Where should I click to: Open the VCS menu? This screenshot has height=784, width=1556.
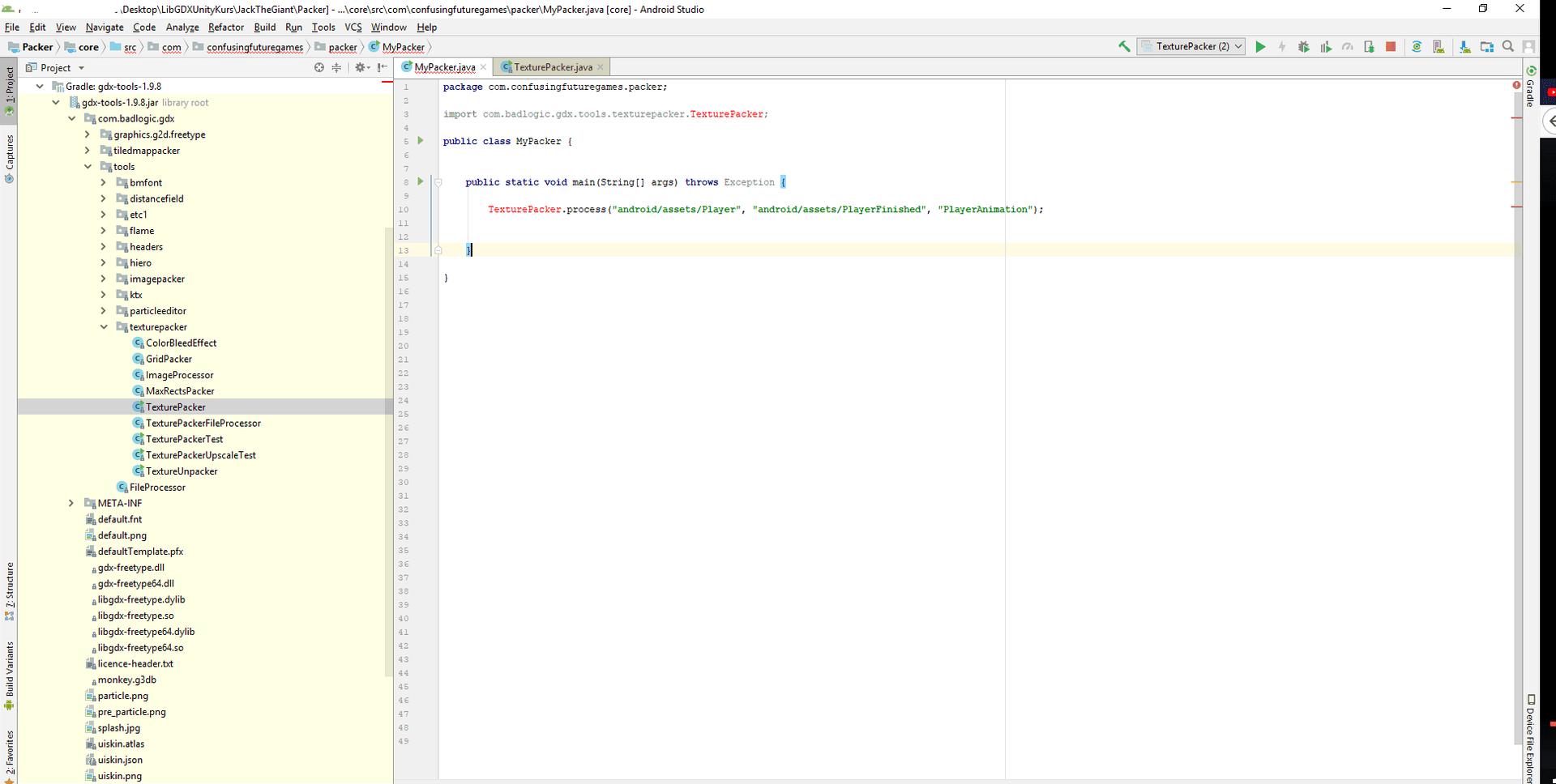[x=353, y=28]
